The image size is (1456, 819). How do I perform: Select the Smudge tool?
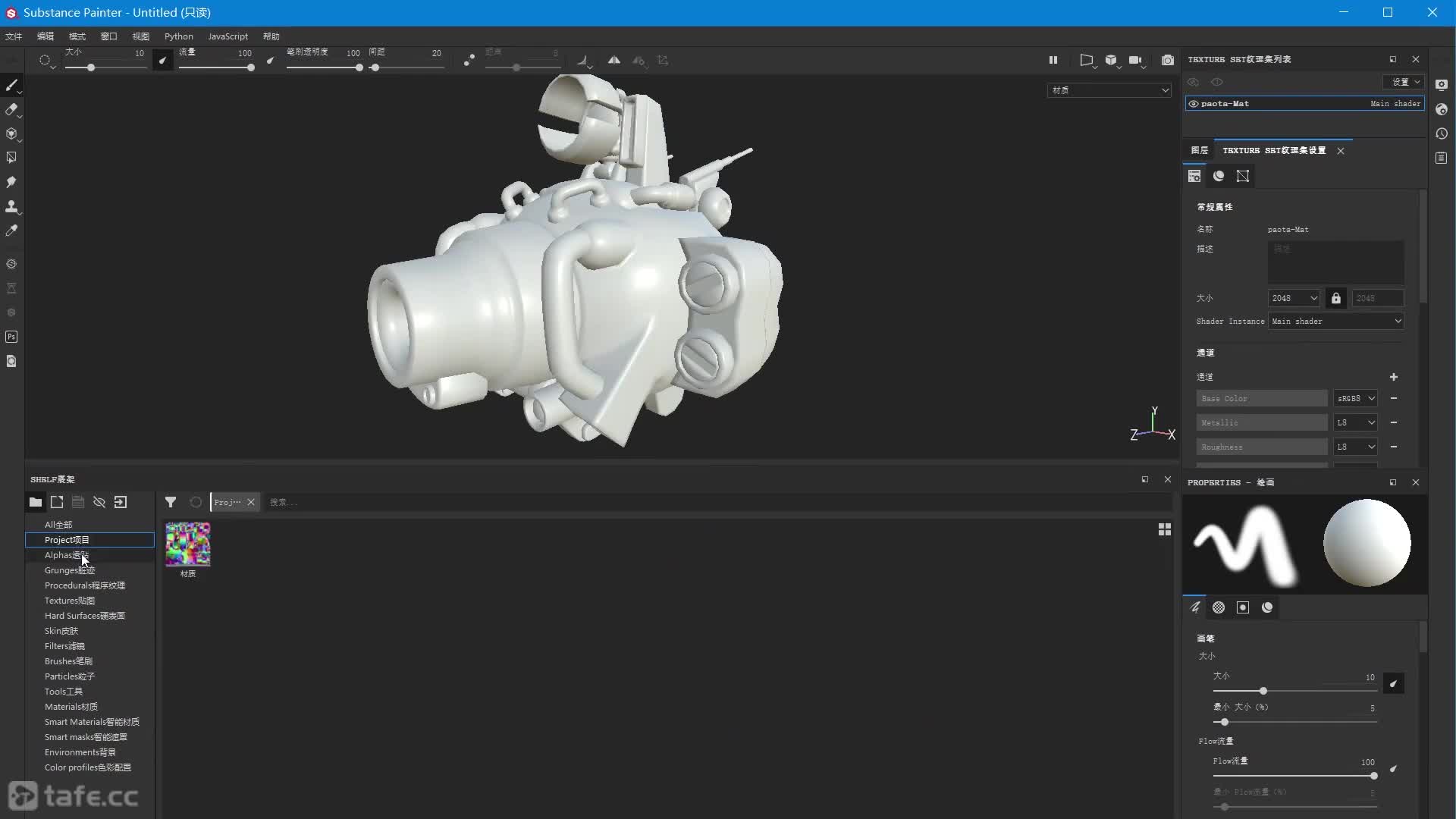11,182
